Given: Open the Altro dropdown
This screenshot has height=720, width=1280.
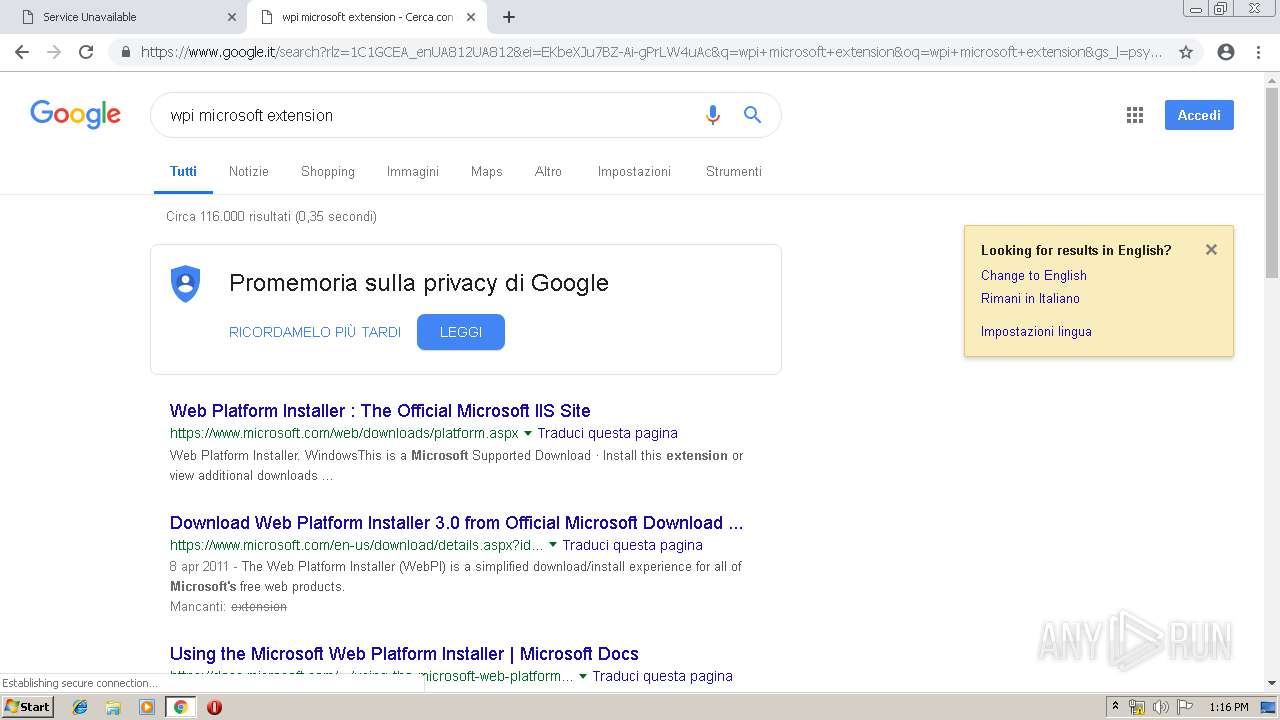Looking at the screenshot, I should pos(549,172).
